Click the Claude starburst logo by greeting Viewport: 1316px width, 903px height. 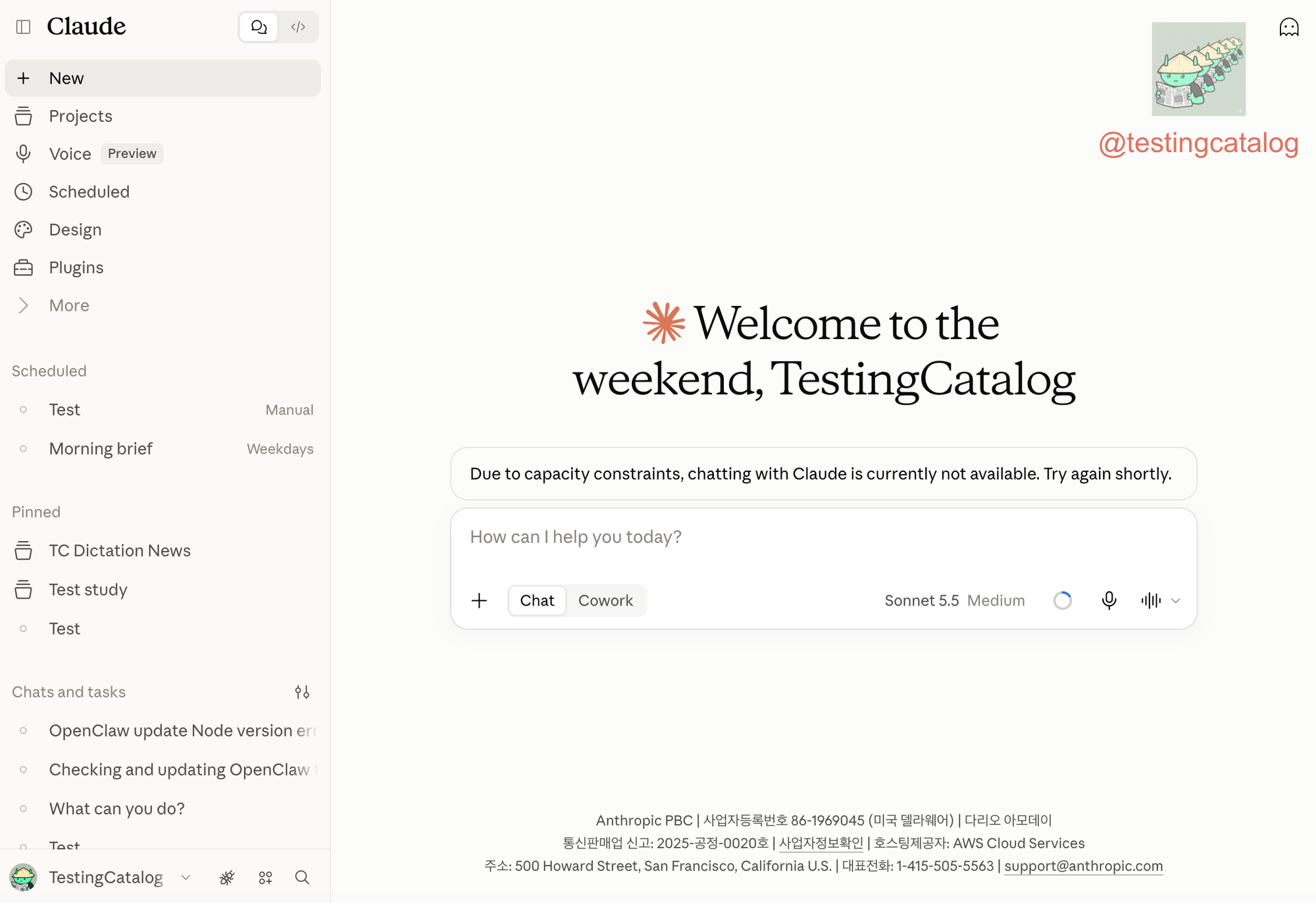664,322
